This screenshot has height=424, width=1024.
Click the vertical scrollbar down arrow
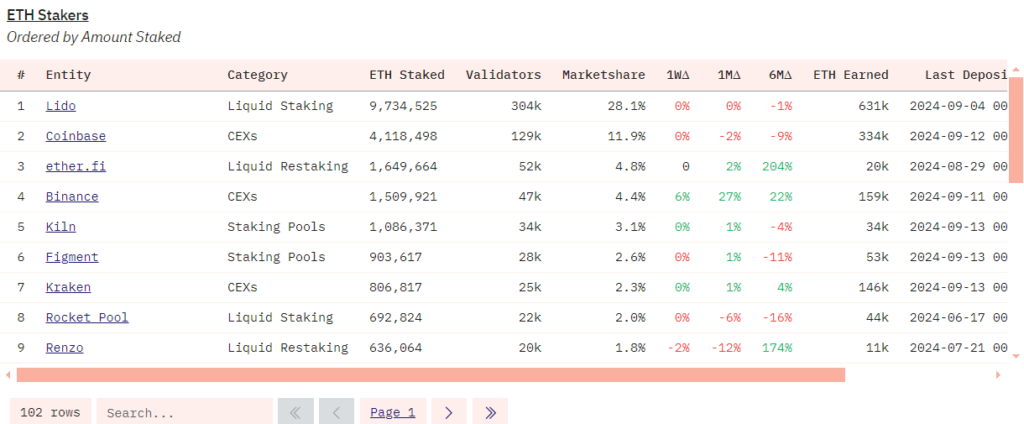tap(1016, 356)
